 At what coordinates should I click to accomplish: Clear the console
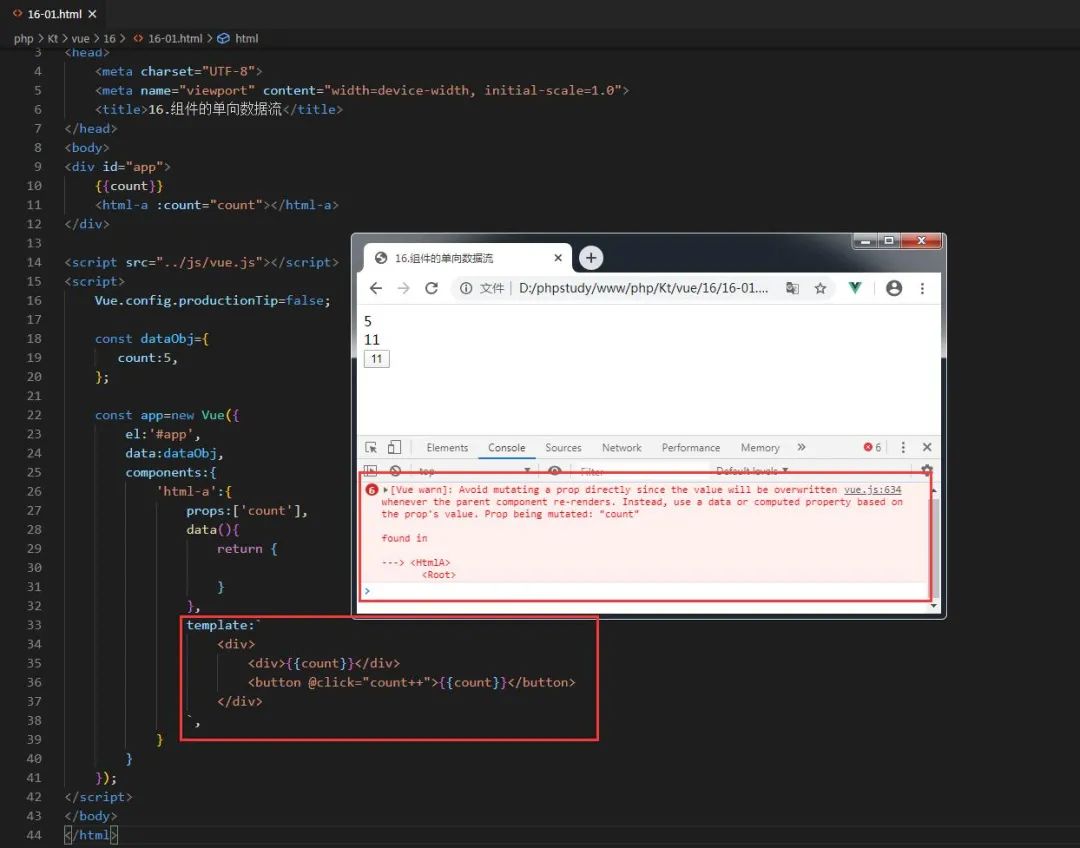tap(395, 470)
